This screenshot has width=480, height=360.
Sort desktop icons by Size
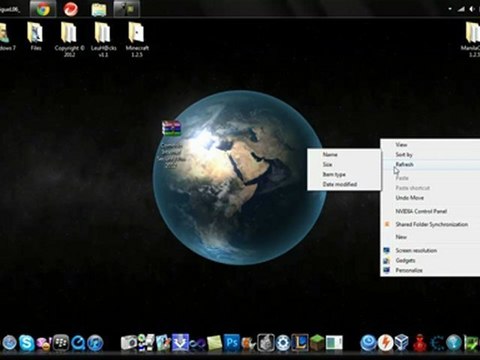(x=344, y=164)
